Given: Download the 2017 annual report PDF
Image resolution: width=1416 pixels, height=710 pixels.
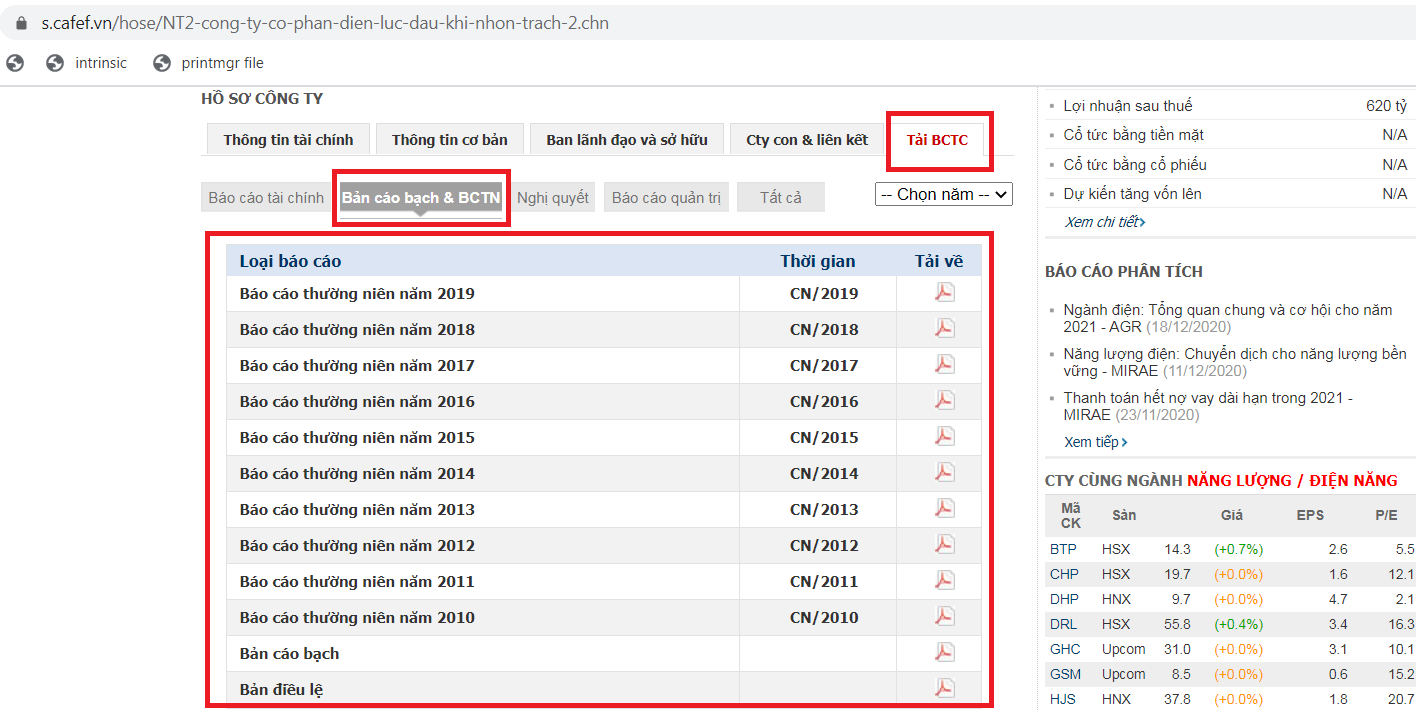Looking at the screenshot, I should coord(944,364).
